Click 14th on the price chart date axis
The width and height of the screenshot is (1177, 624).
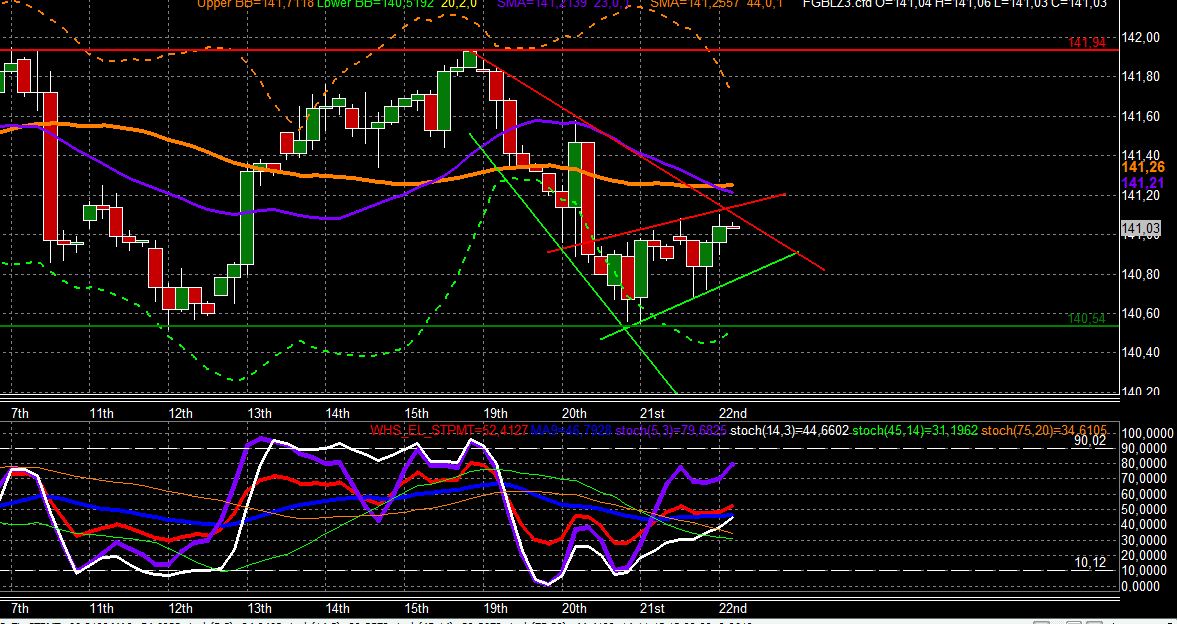click(338, 413)
